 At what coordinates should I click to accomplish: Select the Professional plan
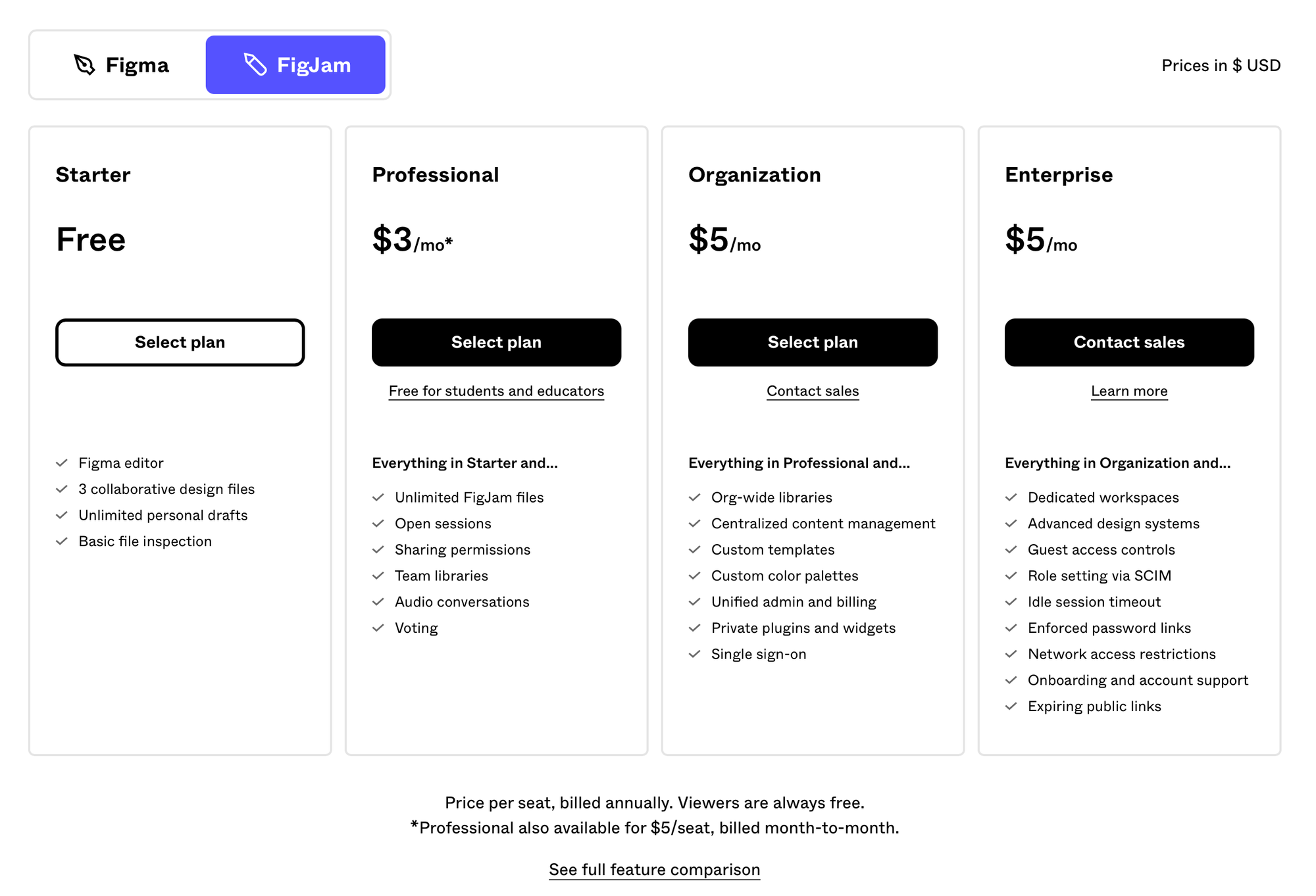pos(497,343)
